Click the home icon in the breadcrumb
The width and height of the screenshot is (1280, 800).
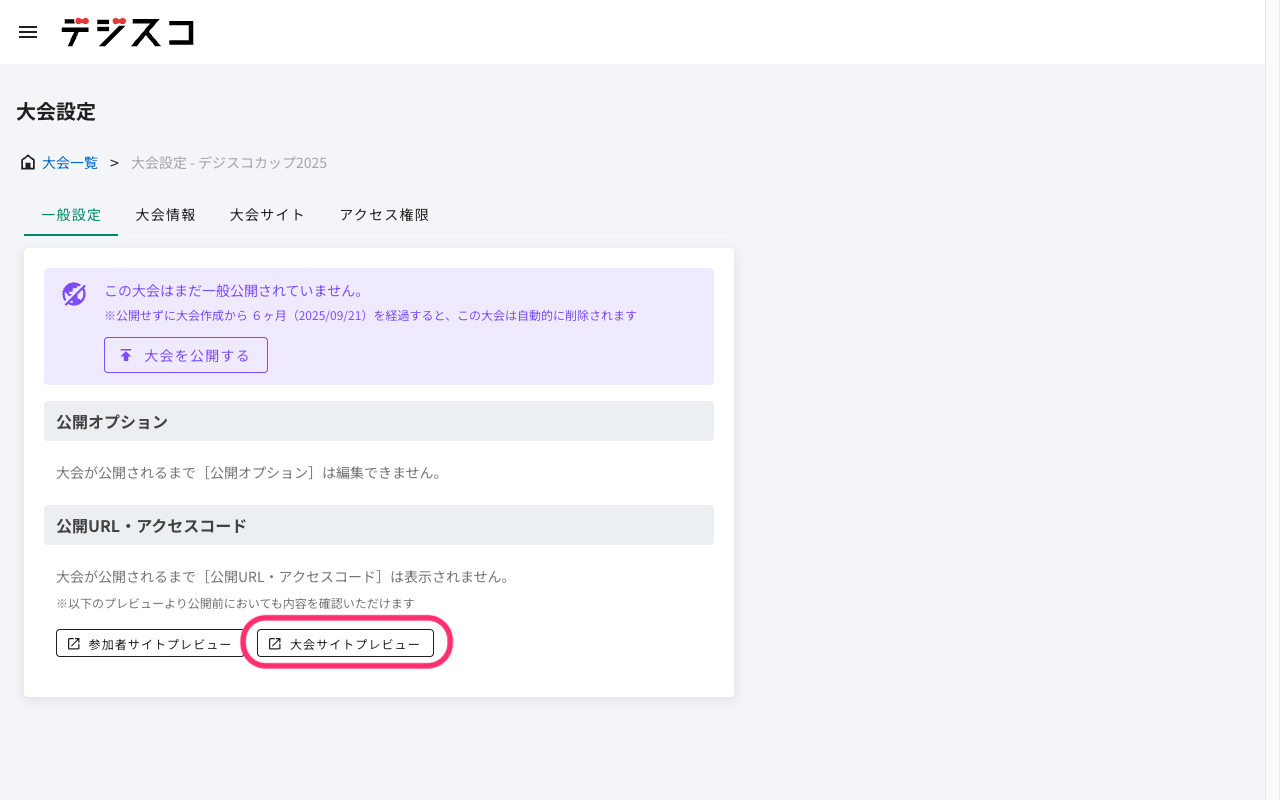tap(28, 162)
